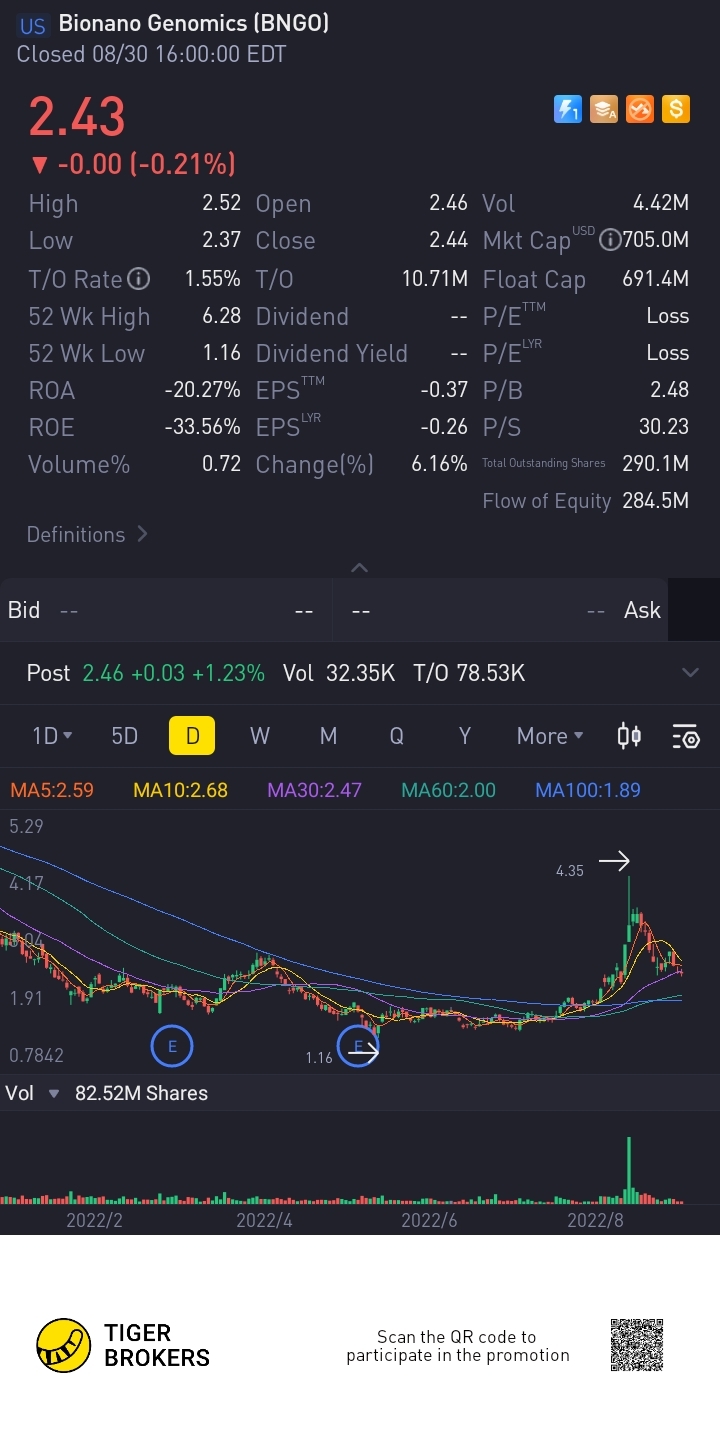This screenshot has width=720, height=1456.
Task: Expand the Post market row chevron
Action: pos(690,673)
